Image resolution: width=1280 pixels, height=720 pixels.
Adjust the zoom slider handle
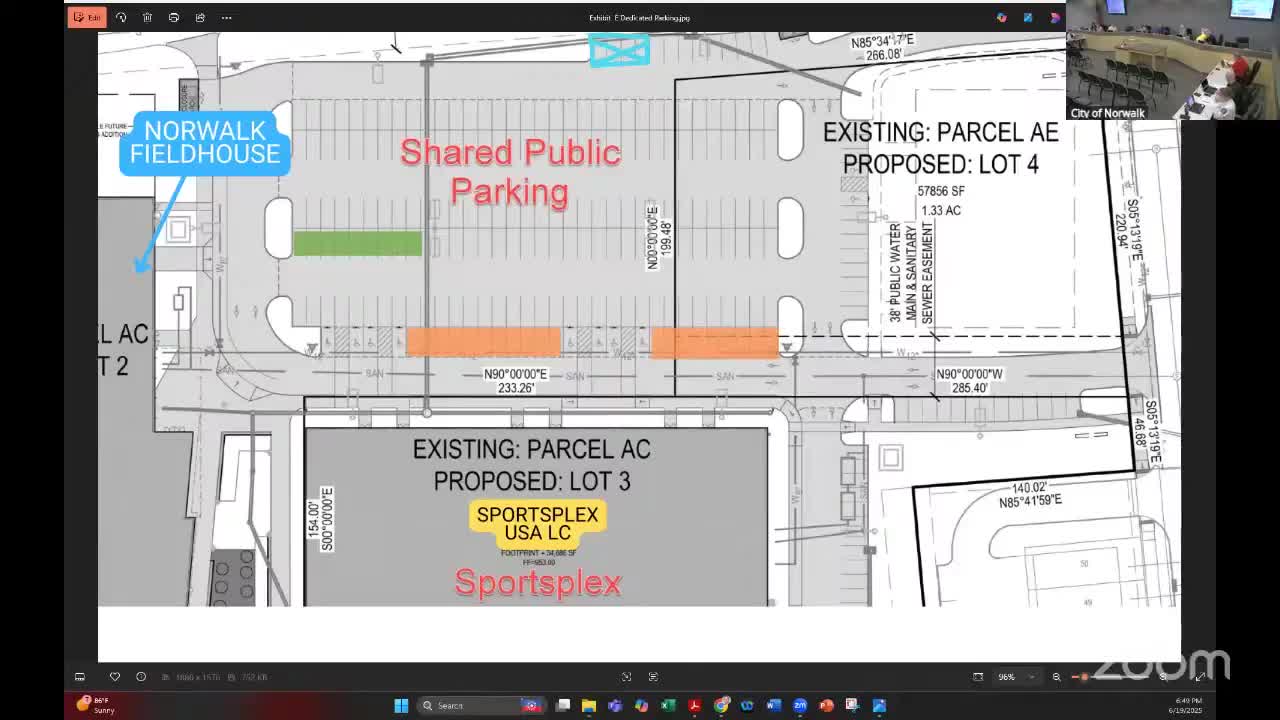pyautogui.click(x=1085, y=677)
